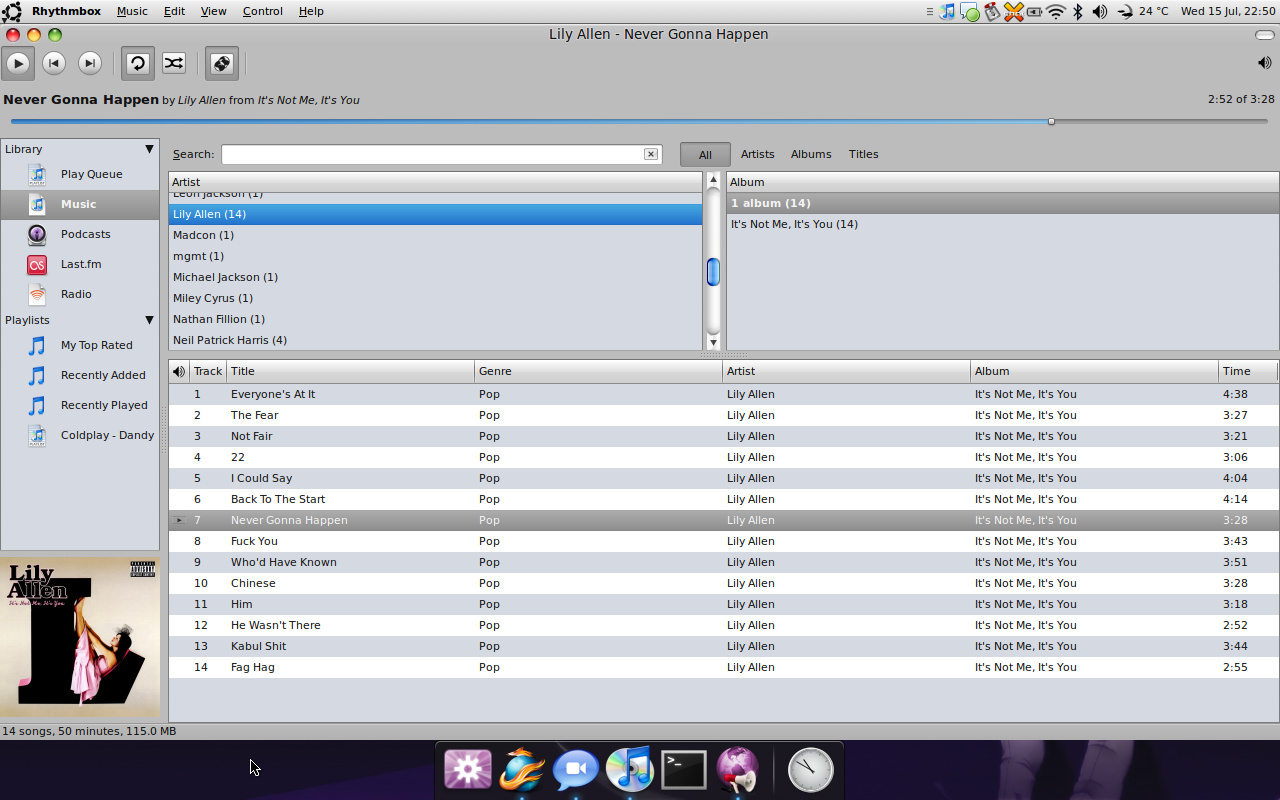This screenshot has height=800, width=1280.
Task: Open the Recently Played playlist
Action: 80,405
